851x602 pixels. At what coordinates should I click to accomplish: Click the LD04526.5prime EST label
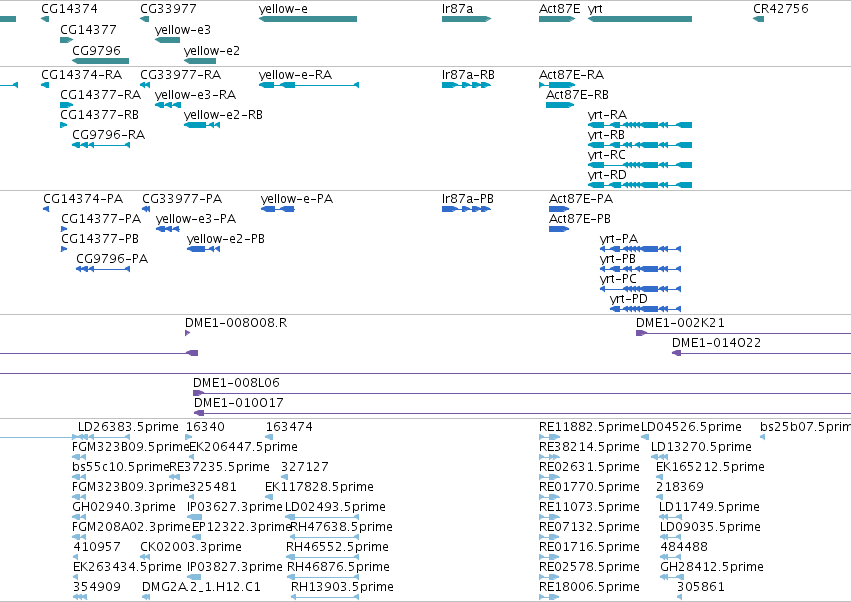[x=691, y=427]
